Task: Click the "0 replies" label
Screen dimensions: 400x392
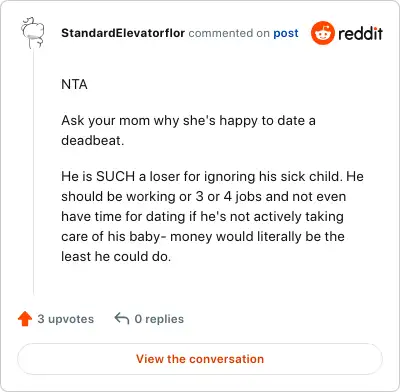Action: (159, 319)
